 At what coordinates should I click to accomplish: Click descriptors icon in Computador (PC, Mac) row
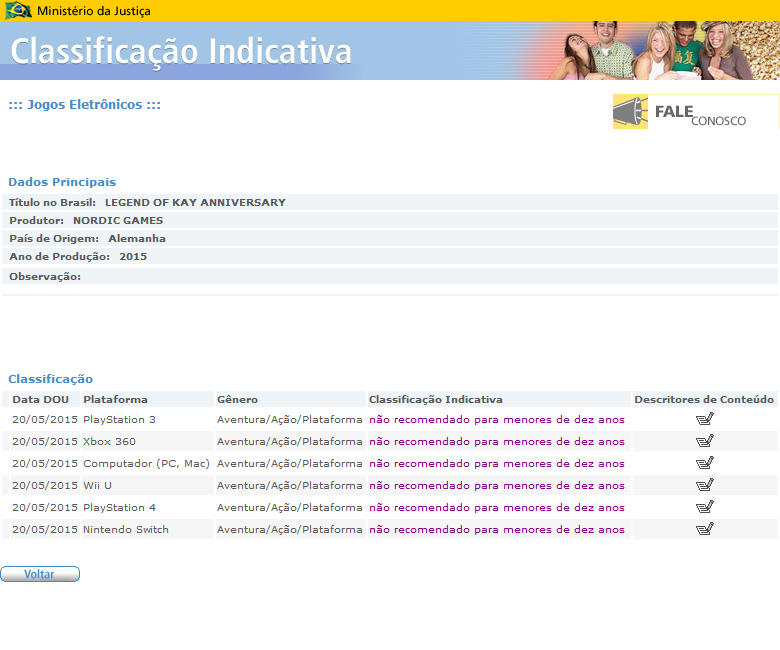pos(704,463)
